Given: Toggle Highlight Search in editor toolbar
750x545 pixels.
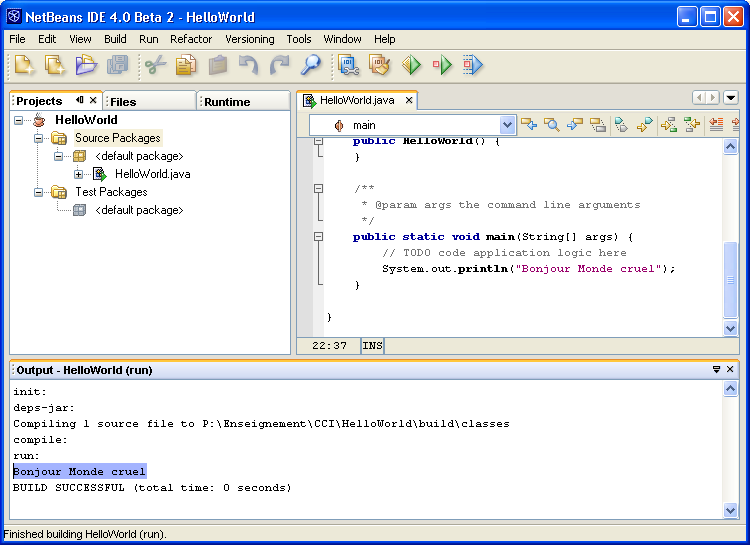Looking at the screenshot, I should (598, 125).
